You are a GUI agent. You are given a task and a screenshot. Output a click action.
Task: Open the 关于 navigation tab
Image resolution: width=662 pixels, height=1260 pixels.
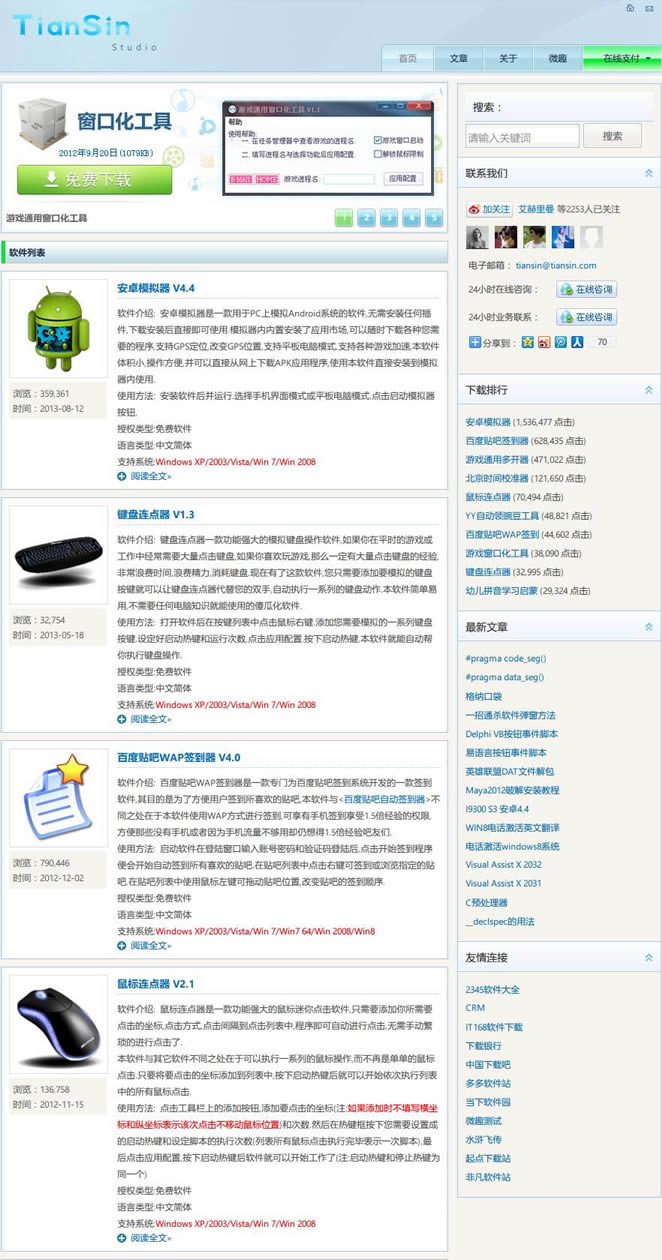(508, 58)
